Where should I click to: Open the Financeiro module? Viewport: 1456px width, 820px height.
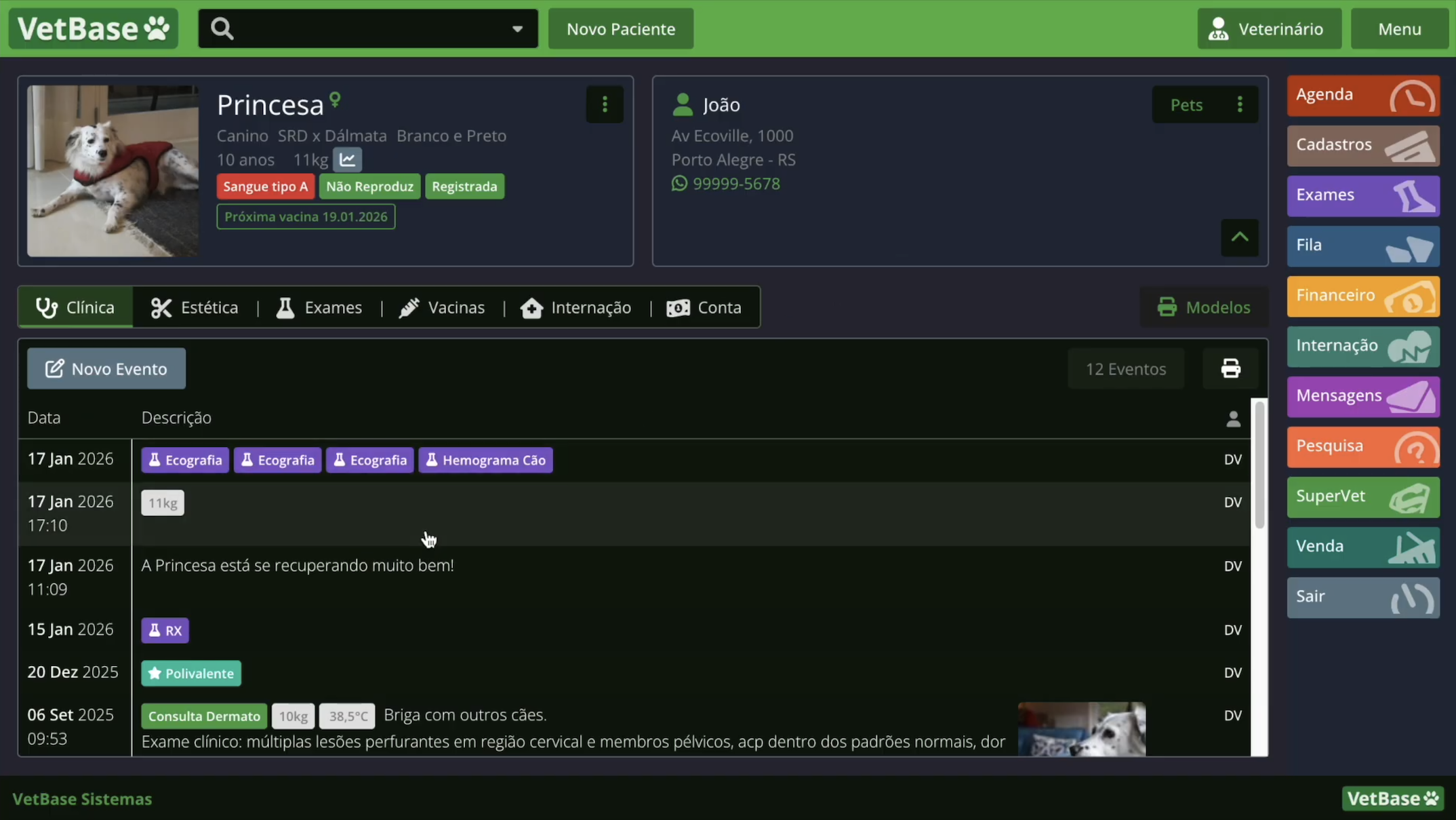pyautogui.click(x=1362, y=295)
